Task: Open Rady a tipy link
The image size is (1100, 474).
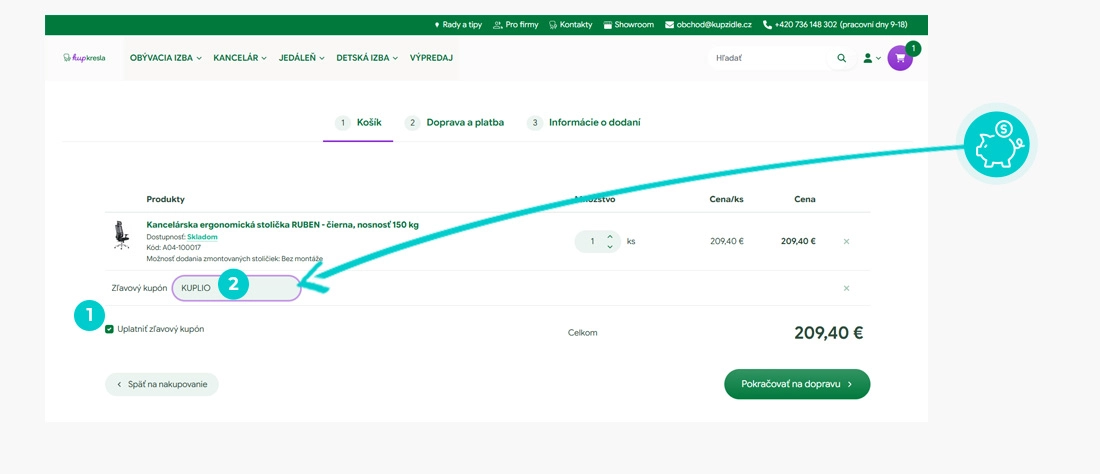Action: [x=458, y=25]
